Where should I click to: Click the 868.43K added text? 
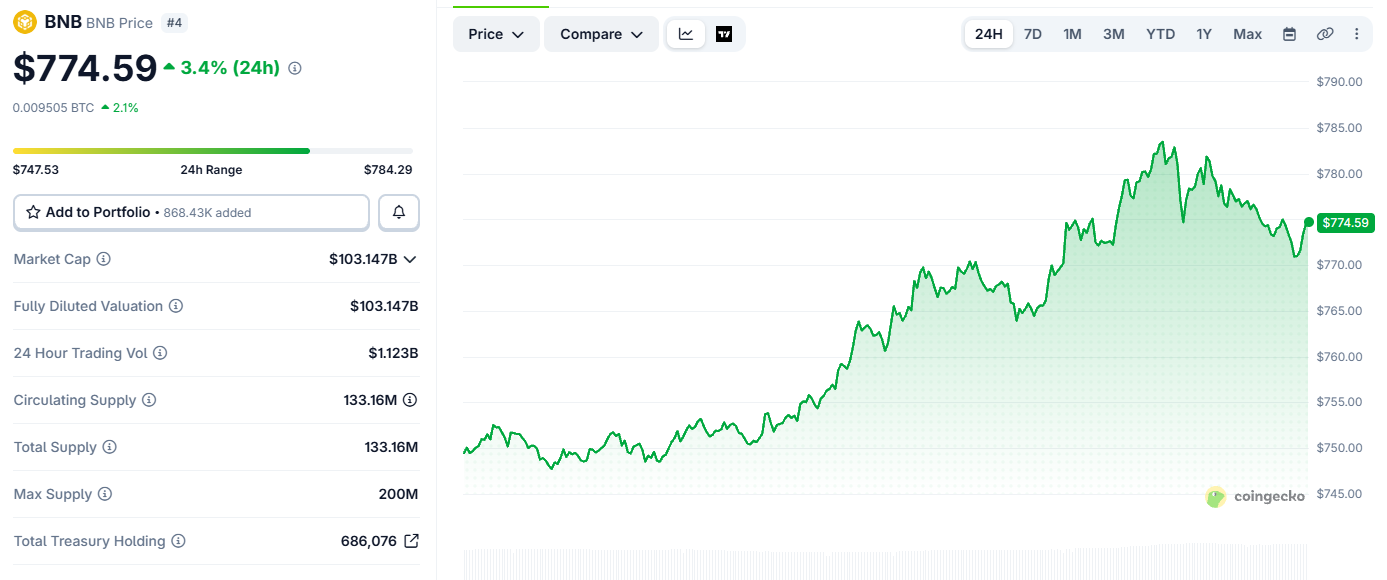[x=207, y=213]
